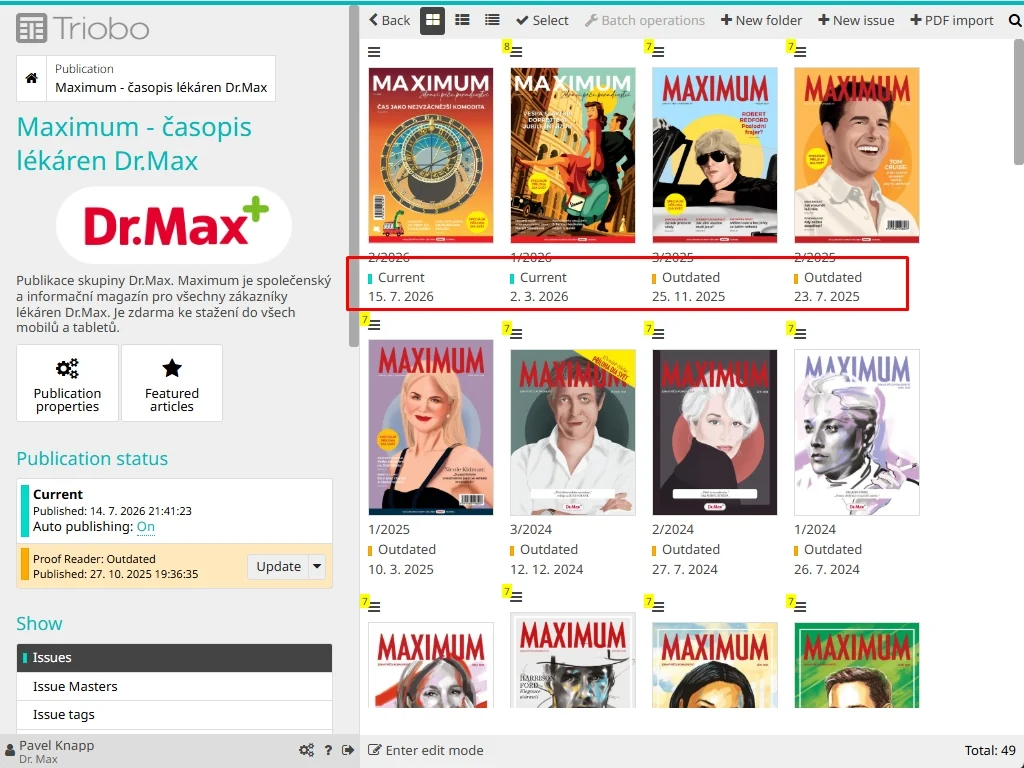Click the home icon in breadcrumb

pos(31,78)
